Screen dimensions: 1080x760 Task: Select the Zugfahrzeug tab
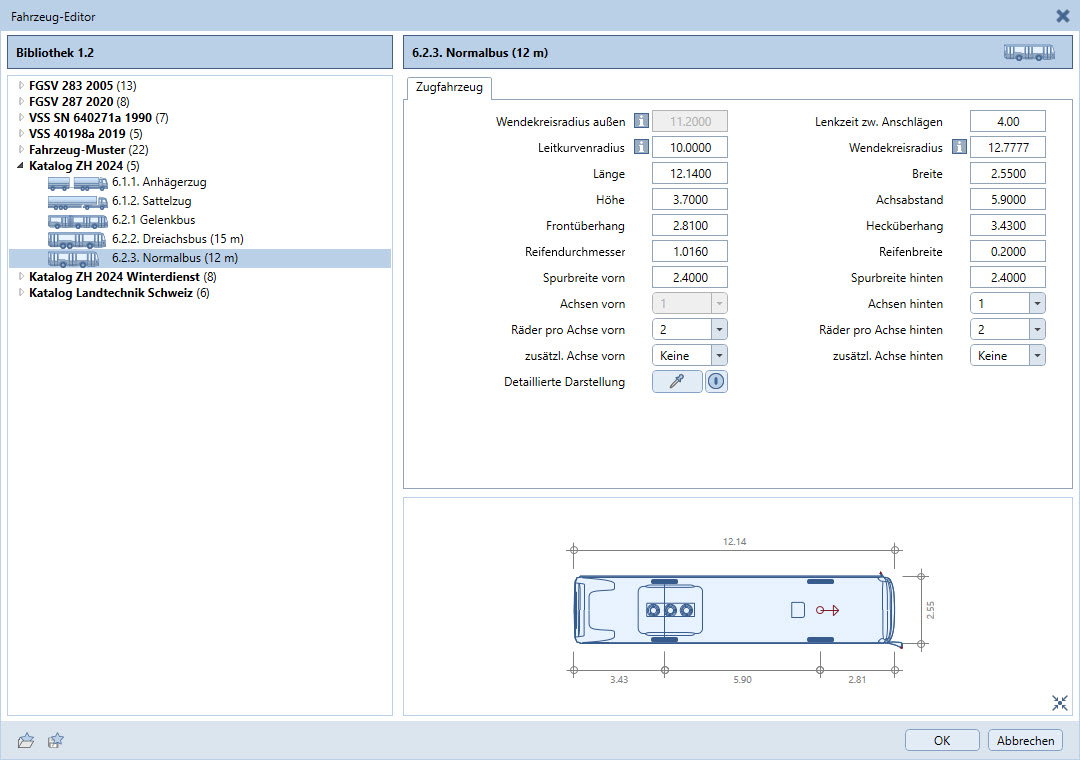point(448,88)
